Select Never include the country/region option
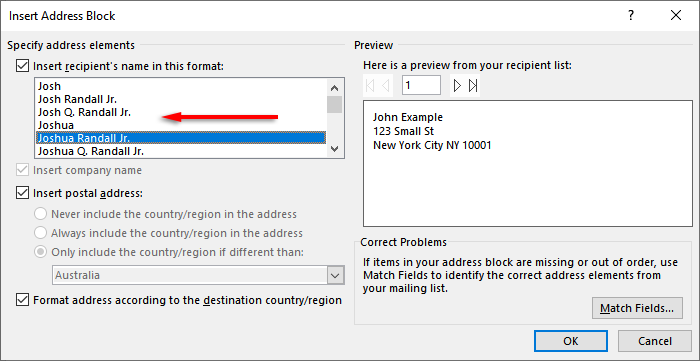This screenshot has width=700, height=361. point(40,214)
